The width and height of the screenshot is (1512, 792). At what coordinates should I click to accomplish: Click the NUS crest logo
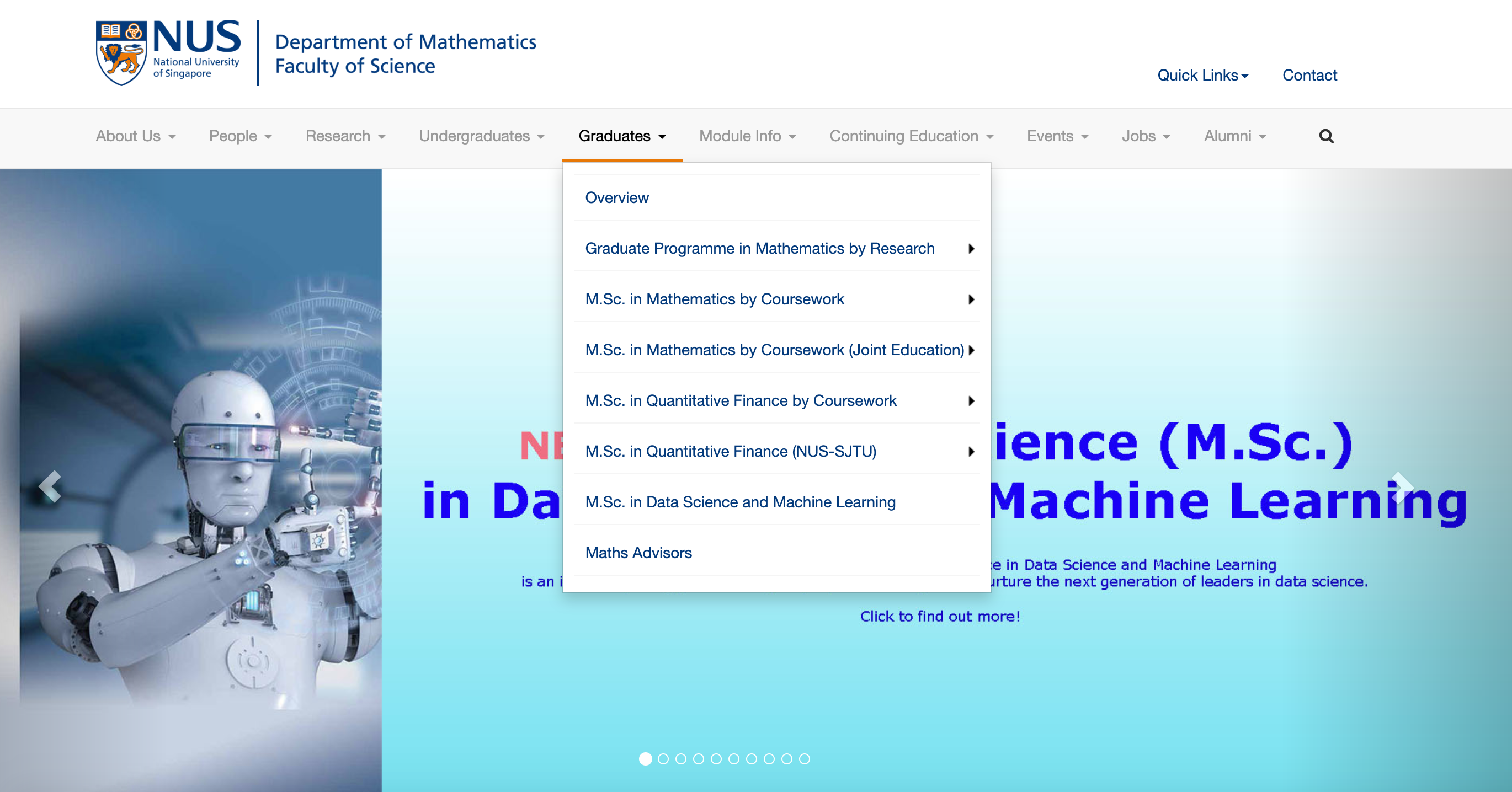tap(121, 53)
